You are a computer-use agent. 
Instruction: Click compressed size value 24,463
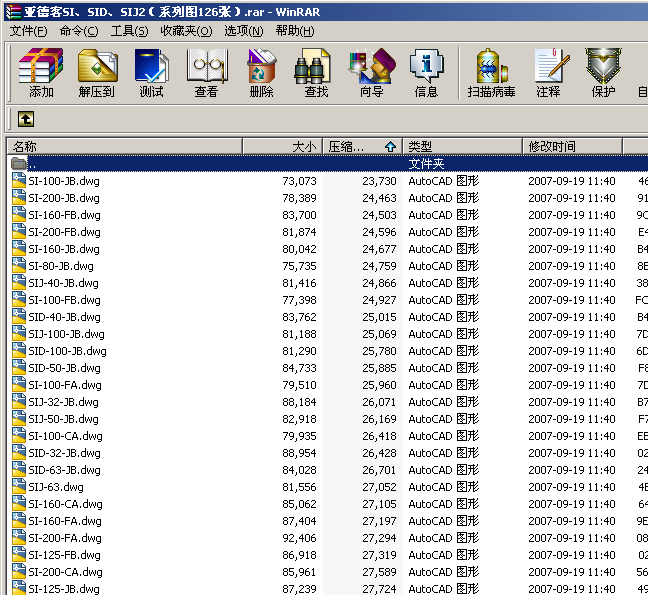(x=379, y=198)
